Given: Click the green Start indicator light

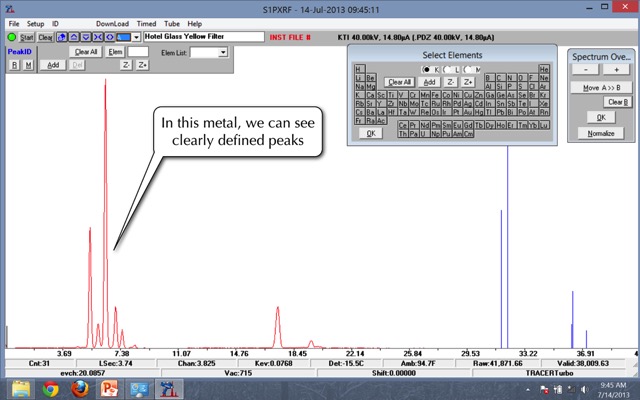Looking at the screenshot, I should [x=12, y=37].
